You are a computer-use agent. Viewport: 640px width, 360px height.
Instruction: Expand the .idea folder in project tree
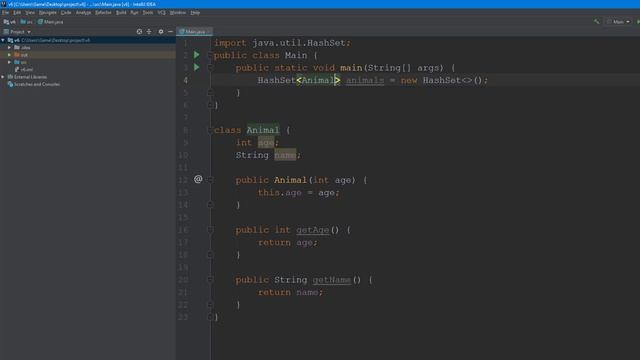pos(9,47)
